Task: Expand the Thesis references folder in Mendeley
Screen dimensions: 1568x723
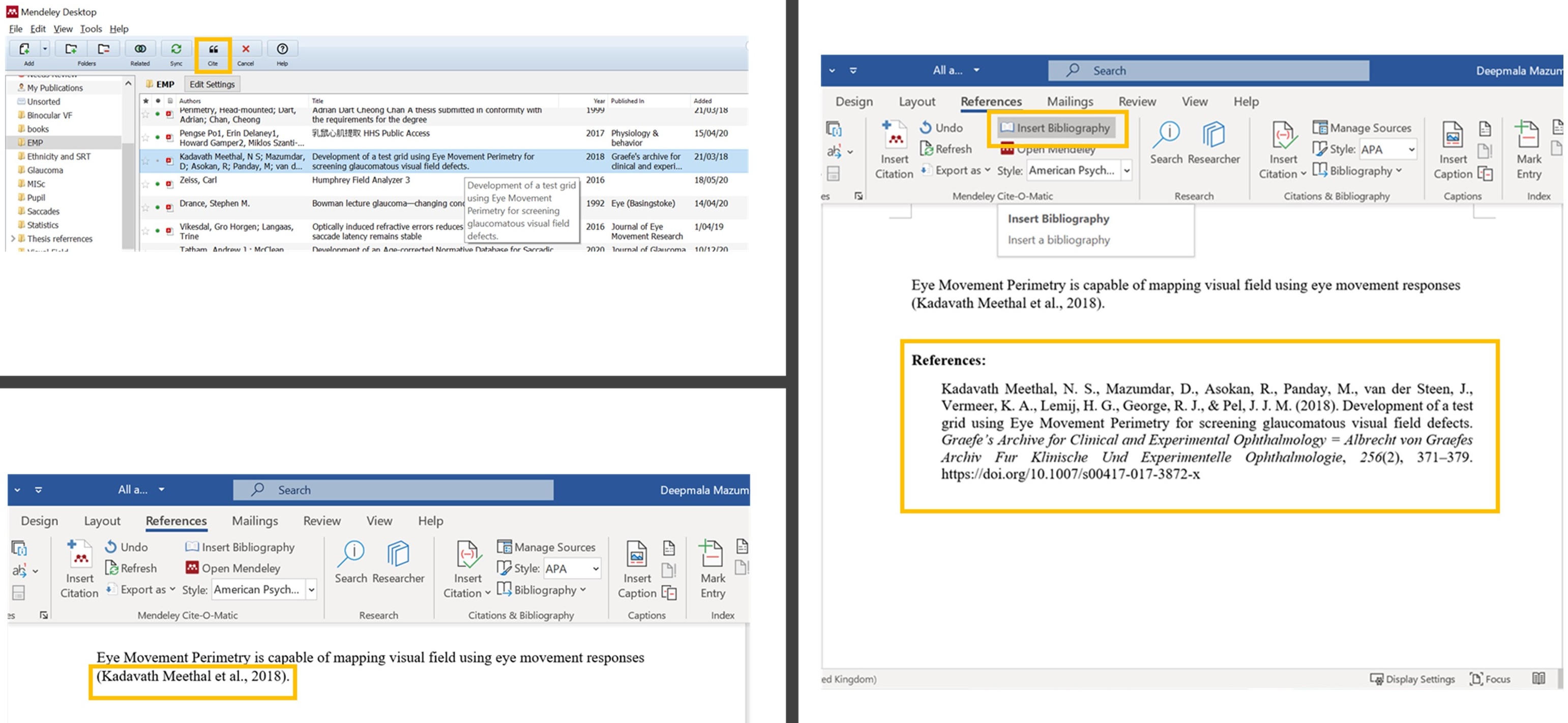Action: [13, 238]
